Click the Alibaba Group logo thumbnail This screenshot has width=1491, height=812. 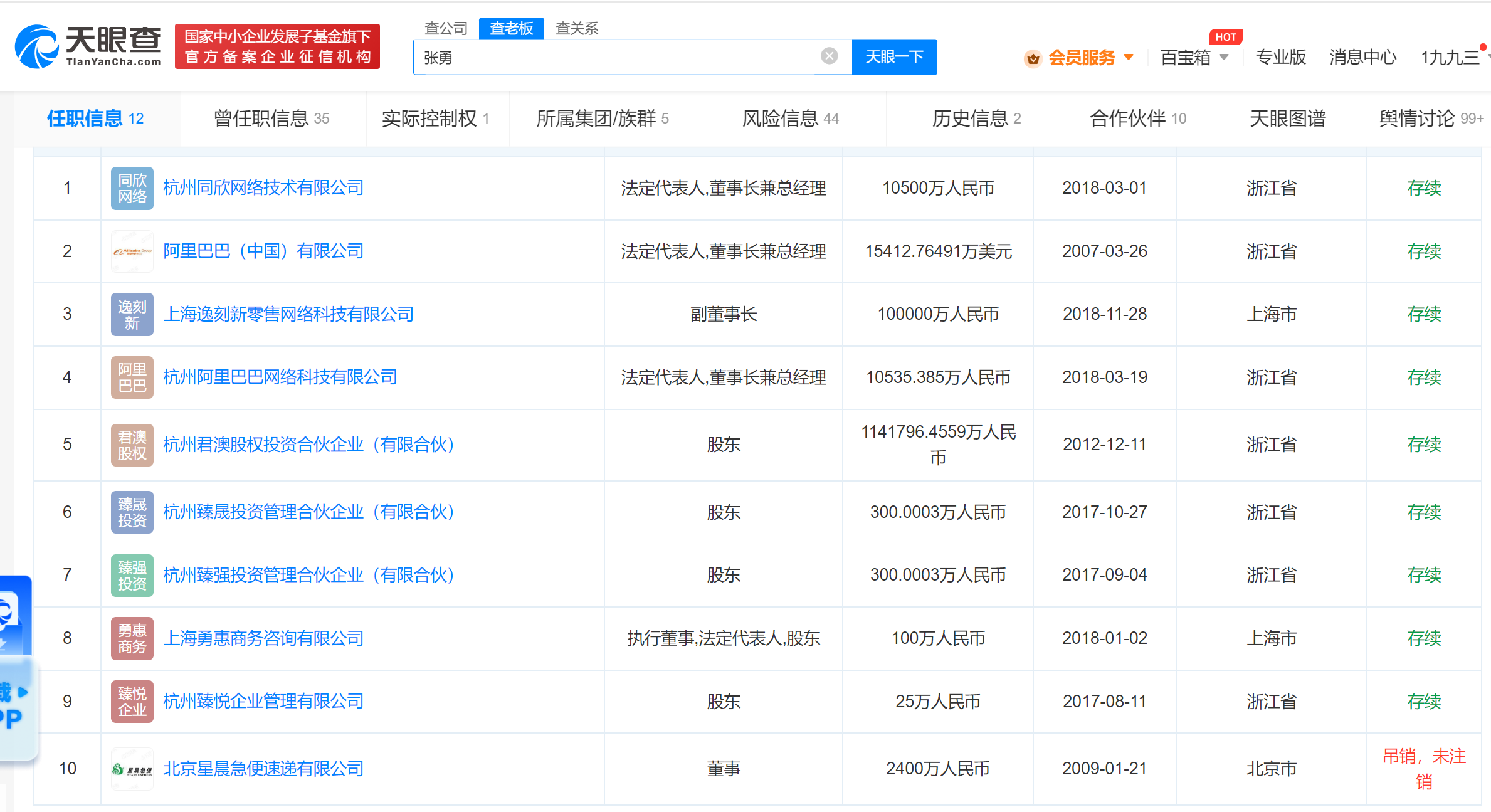click(x=132, y=251)
